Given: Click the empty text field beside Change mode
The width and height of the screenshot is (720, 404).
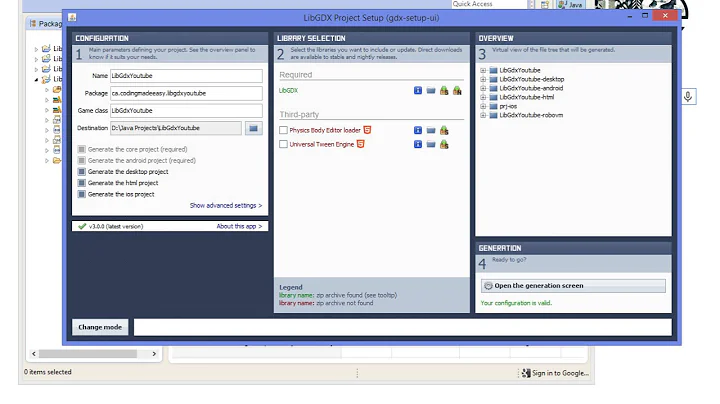Looking at the screenshot, I should pyautogui.click(x=402, y=327).
